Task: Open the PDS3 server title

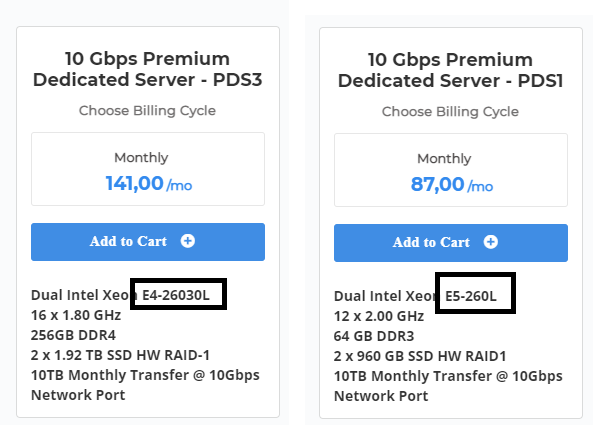Action: [x=147, y=69]
